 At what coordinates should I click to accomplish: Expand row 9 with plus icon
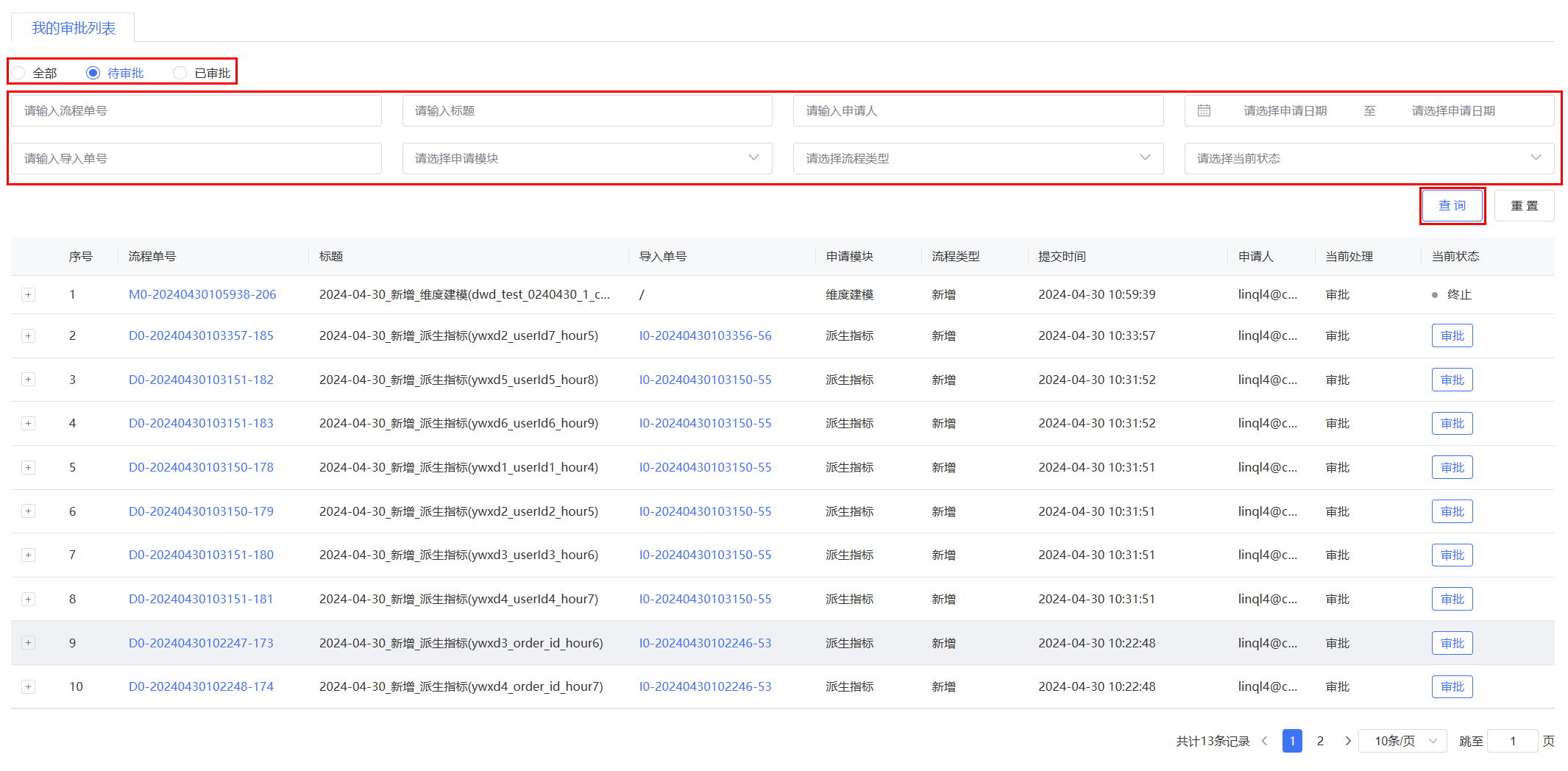(x=28, y=643)
